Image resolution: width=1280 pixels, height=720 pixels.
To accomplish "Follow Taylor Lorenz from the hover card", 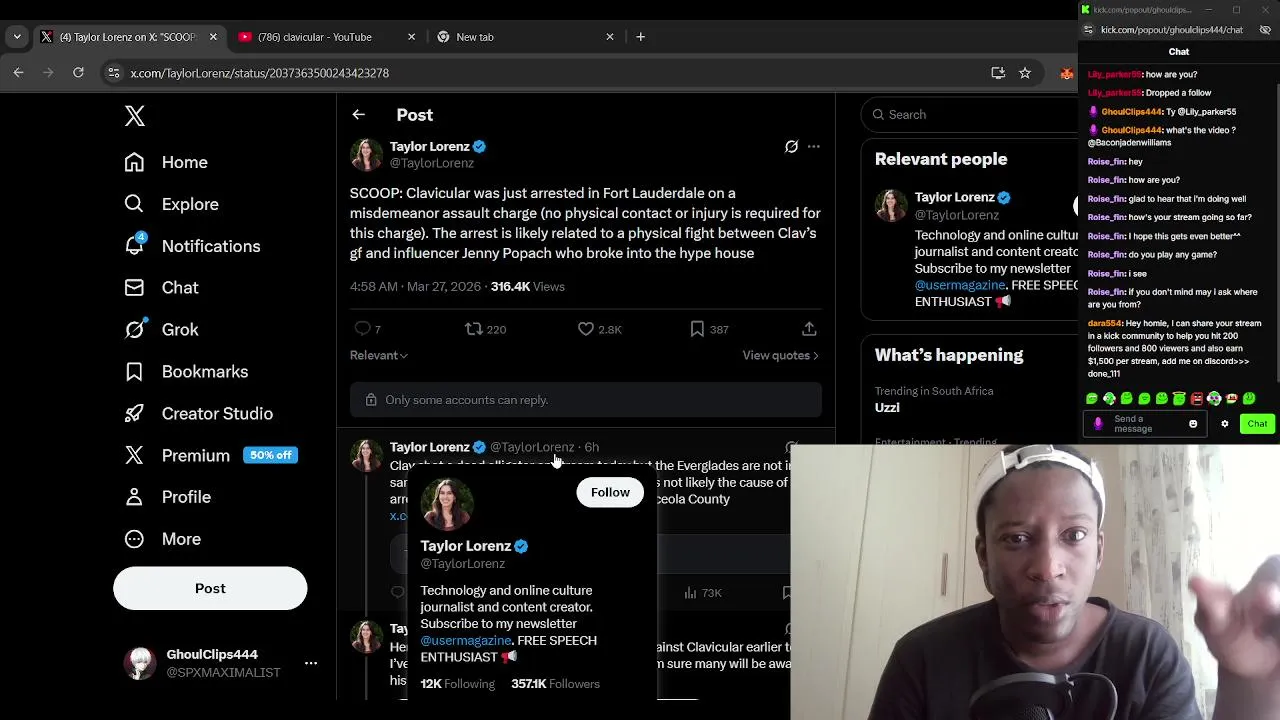I will (610, 492).
